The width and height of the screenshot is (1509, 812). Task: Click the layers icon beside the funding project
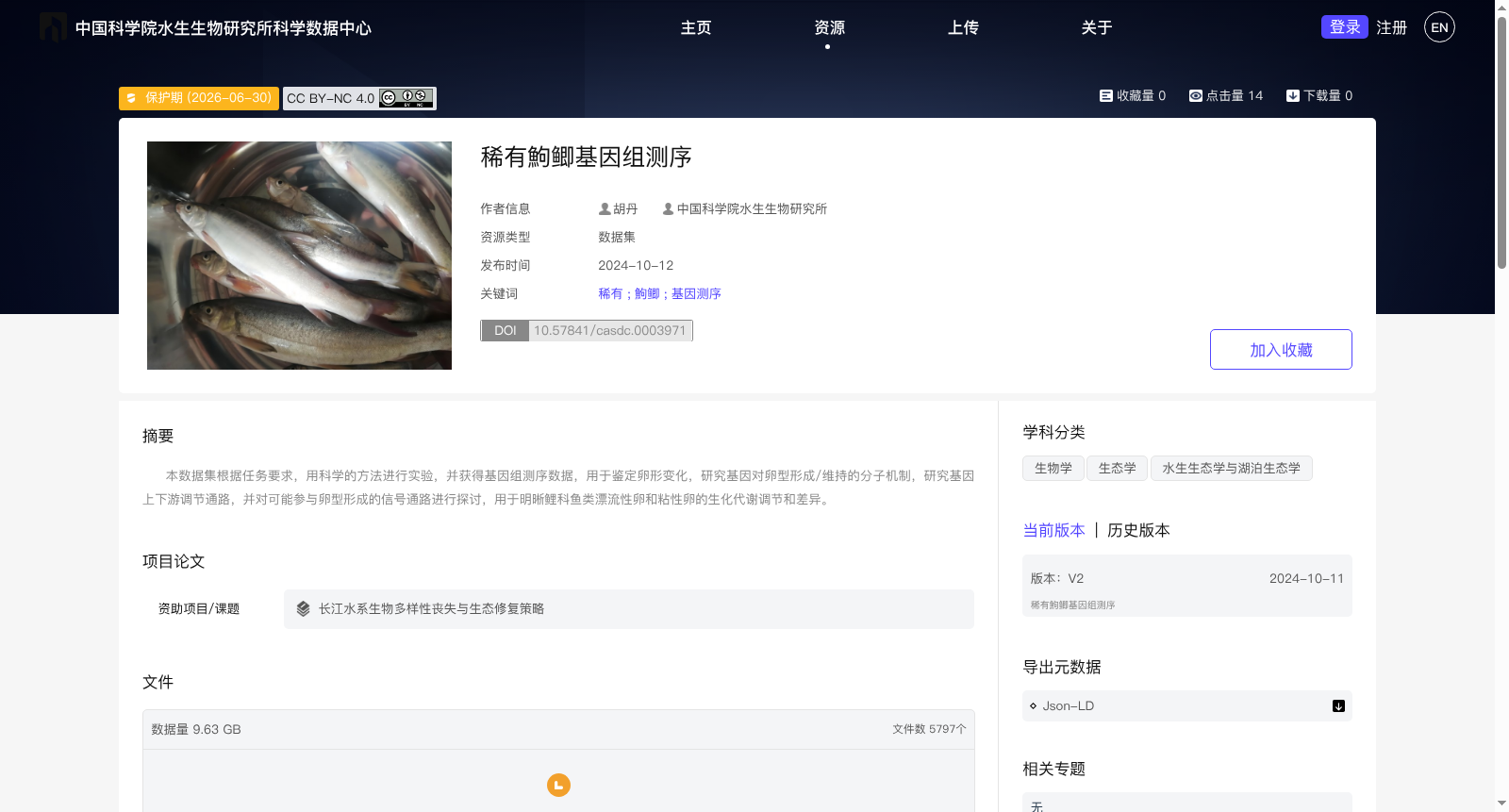click(x=303, y=609)
